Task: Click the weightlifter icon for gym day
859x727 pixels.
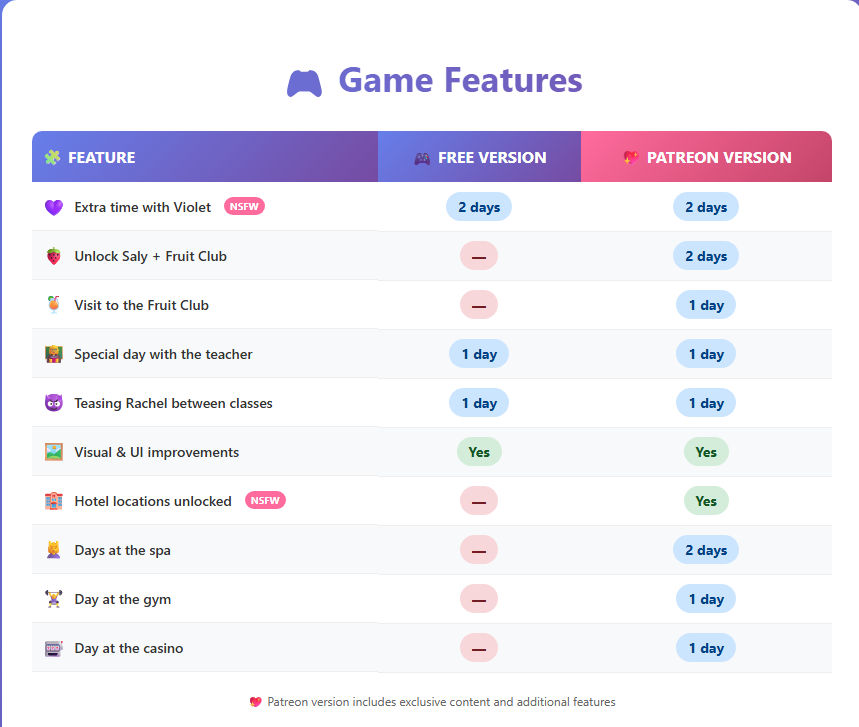Action: 54,599
